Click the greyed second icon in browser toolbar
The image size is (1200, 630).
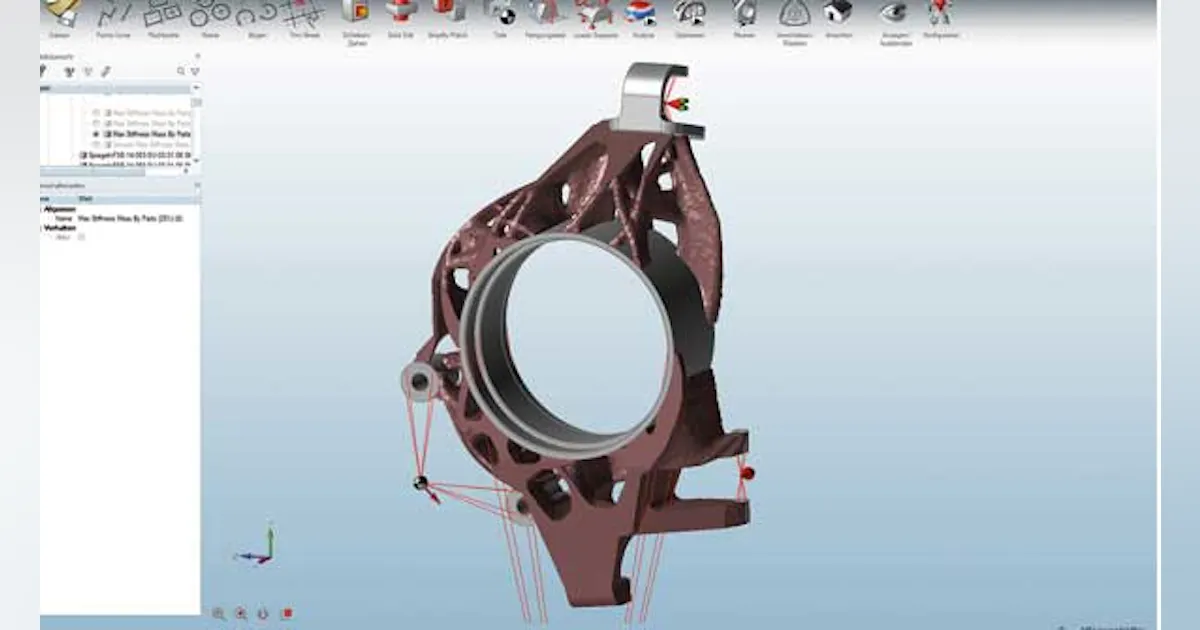click(x=87, y=72)
